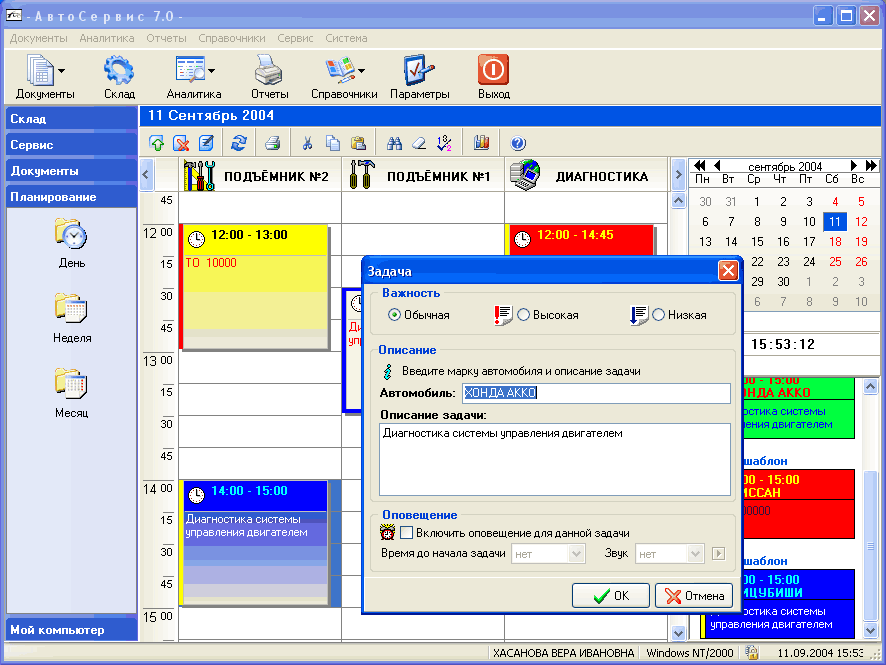The height and width of the screenshot is (665, 886).
Task: Open the Справочники menu in menu bar
Action: click(x=232, y=38)
